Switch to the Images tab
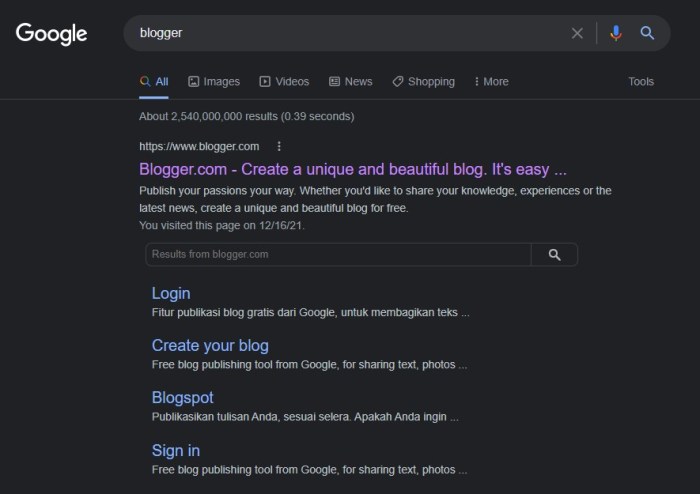The image size is (700, 494). (x=214, y=82)
